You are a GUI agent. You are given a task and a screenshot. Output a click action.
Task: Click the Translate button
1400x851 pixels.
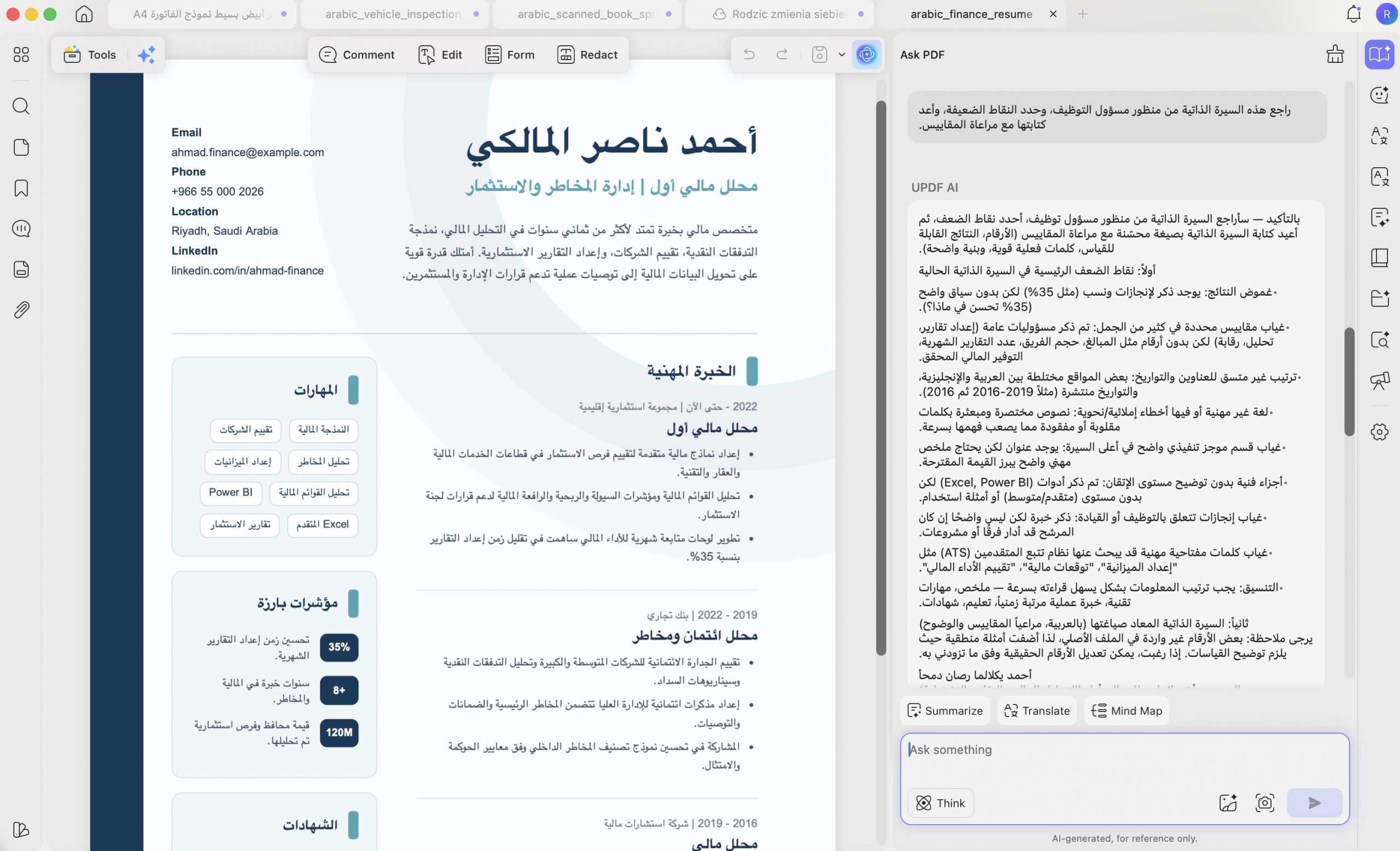point(1037,711)
